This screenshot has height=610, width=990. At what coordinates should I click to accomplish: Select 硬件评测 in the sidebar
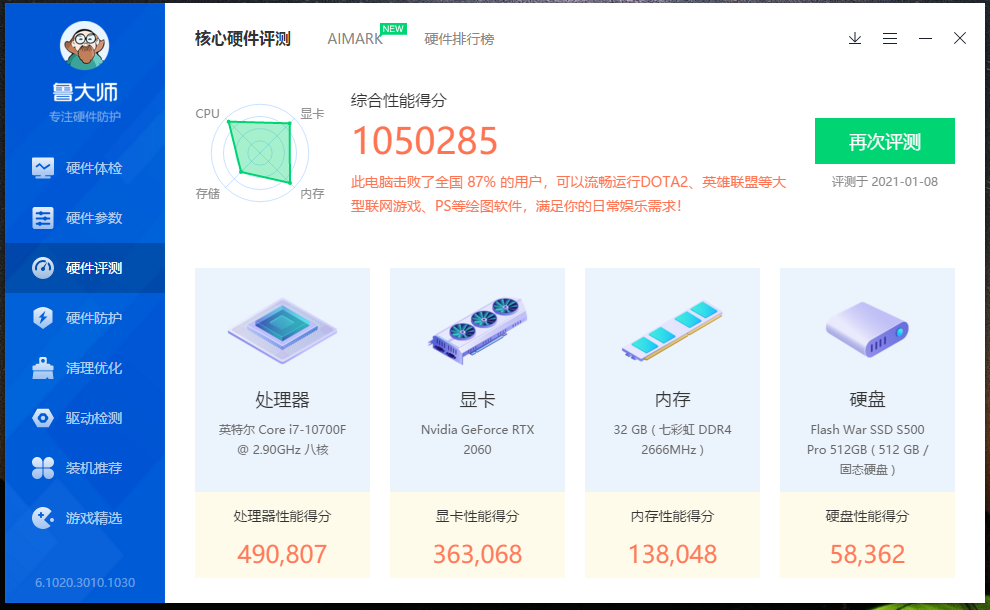pos(85,268)
